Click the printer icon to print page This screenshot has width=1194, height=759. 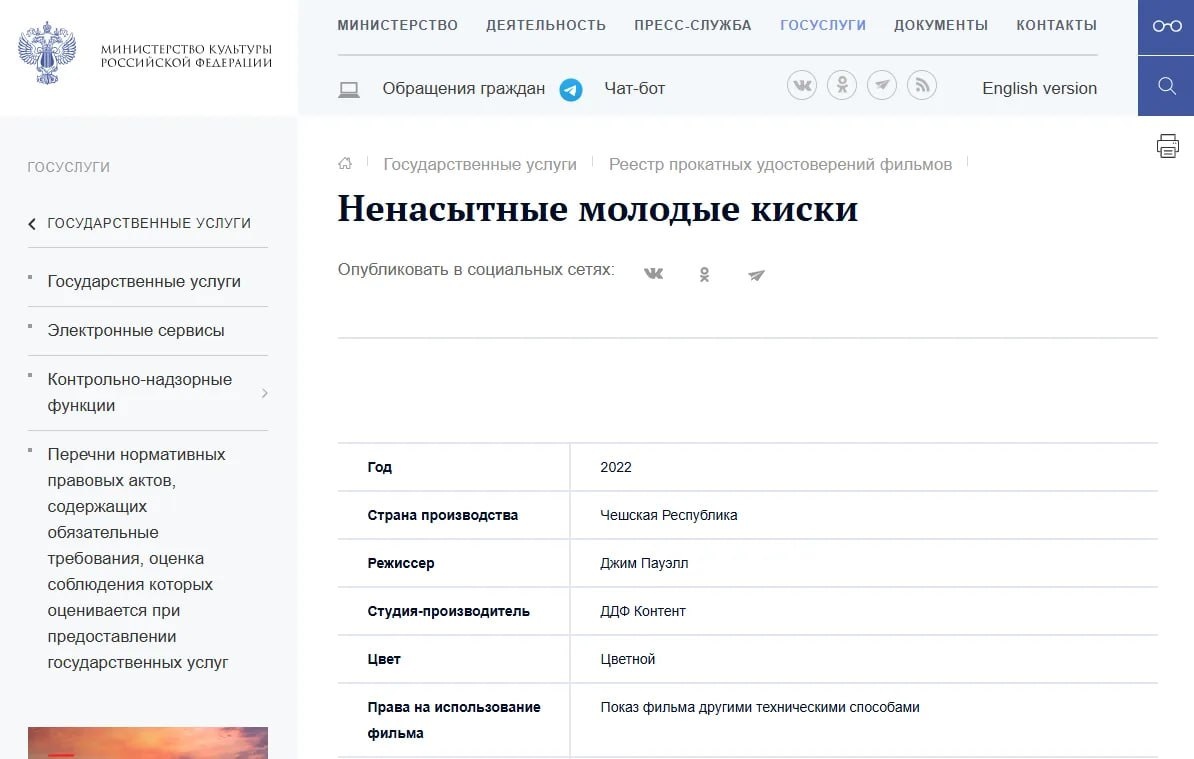point(1167,145)
